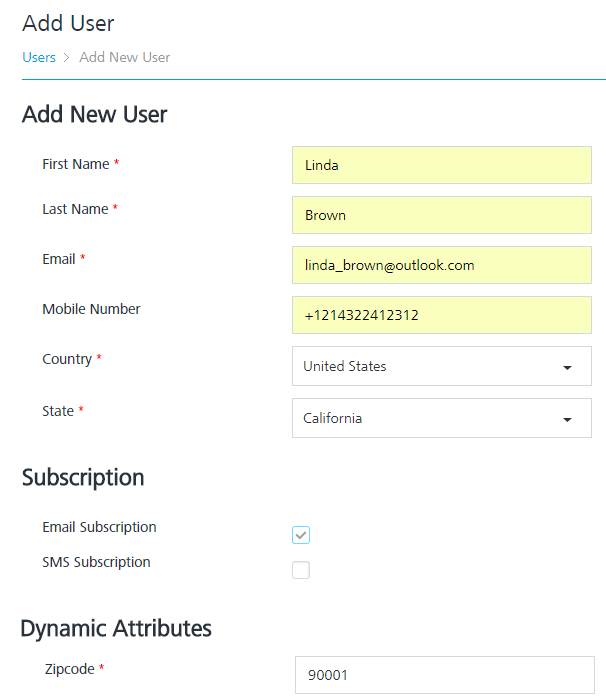This screenshot has width=606, height=700.
Task: Click the Zipcode label text
Action: [x=70, y=669]
